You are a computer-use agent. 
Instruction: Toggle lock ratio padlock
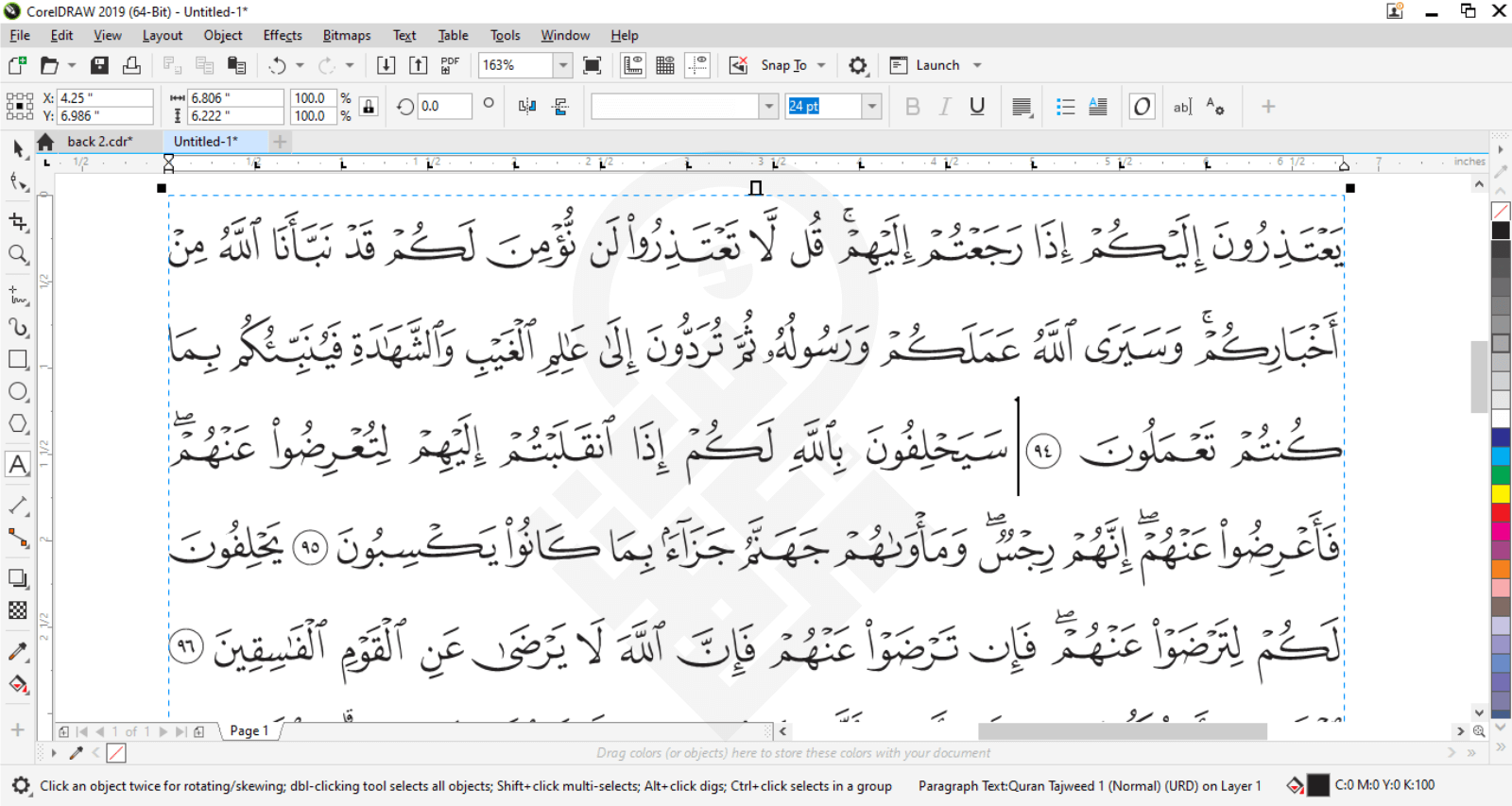[x=369, y=107]
